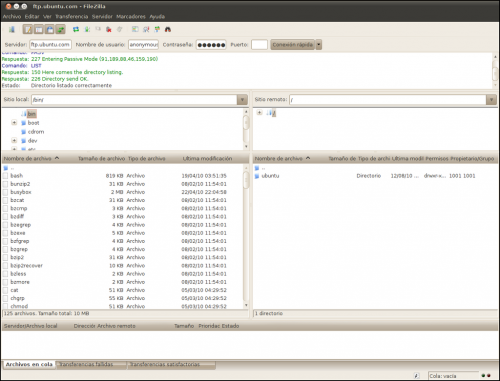Toggle the message log display
The height and width of the screenshot is (381, 500).
(x=28, y=30)
